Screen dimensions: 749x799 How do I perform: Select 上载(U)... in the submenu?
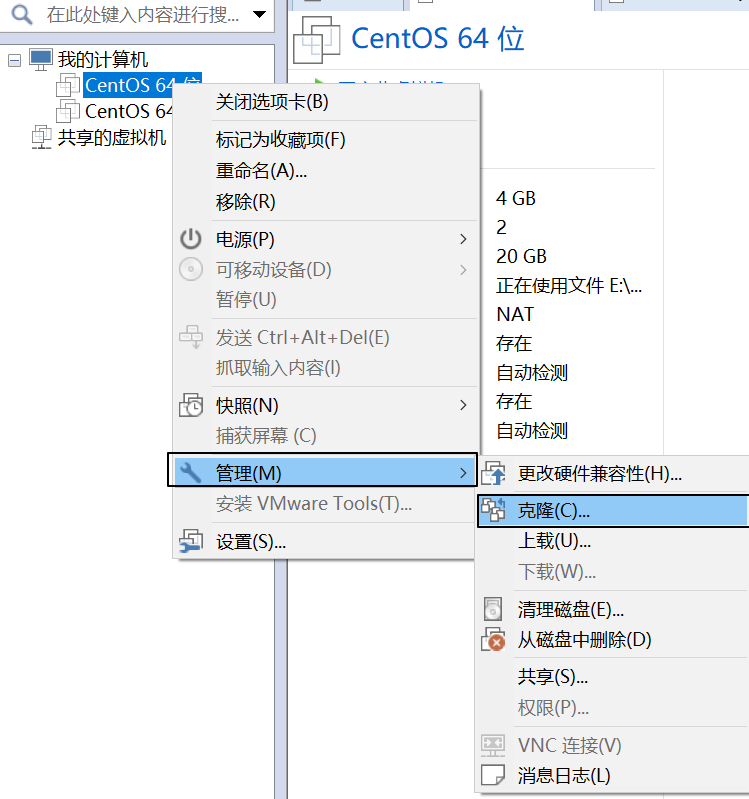613,541
